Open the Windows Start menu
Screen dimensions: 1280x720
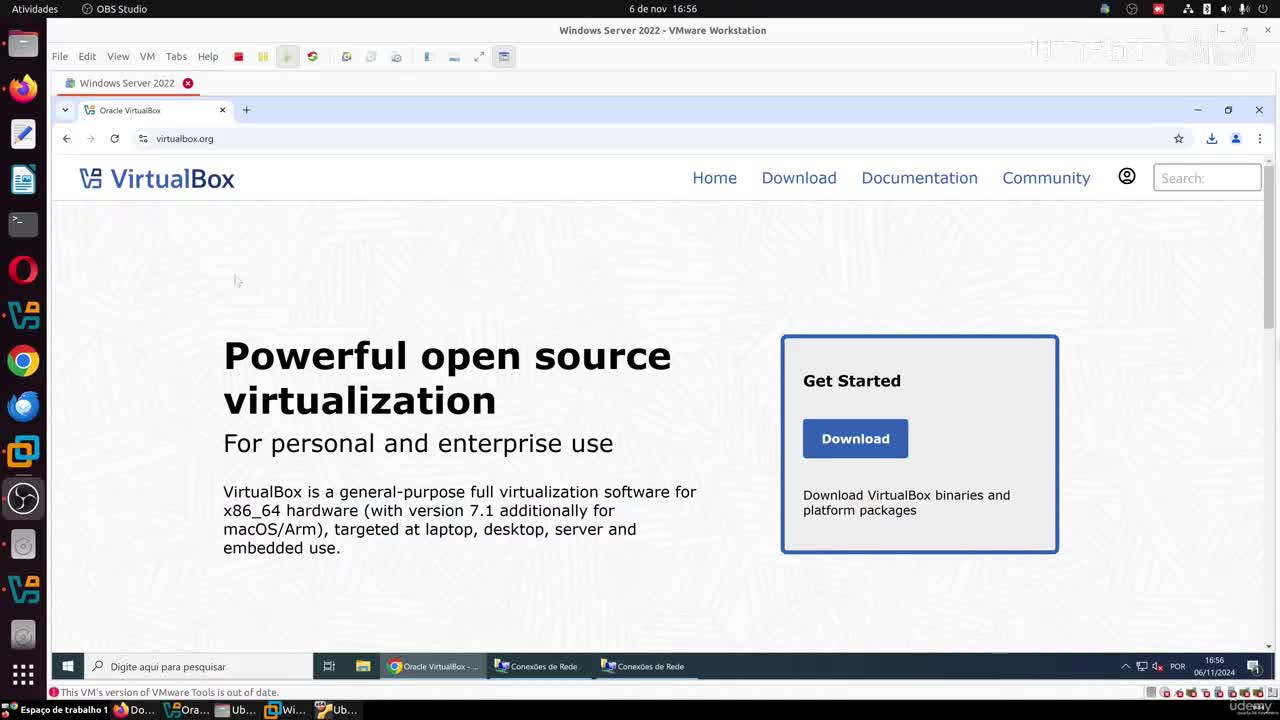(68, 666)
